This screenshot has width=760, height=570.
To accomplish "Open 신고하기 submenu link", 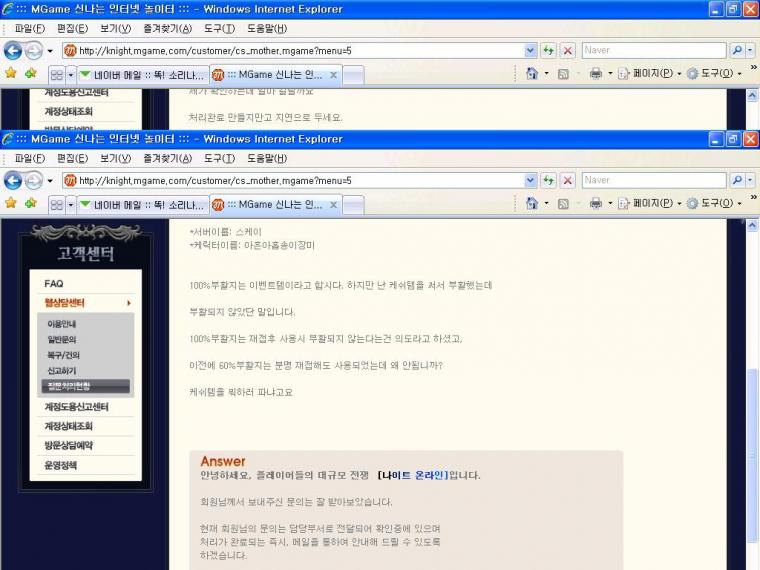I will point(62,370).
